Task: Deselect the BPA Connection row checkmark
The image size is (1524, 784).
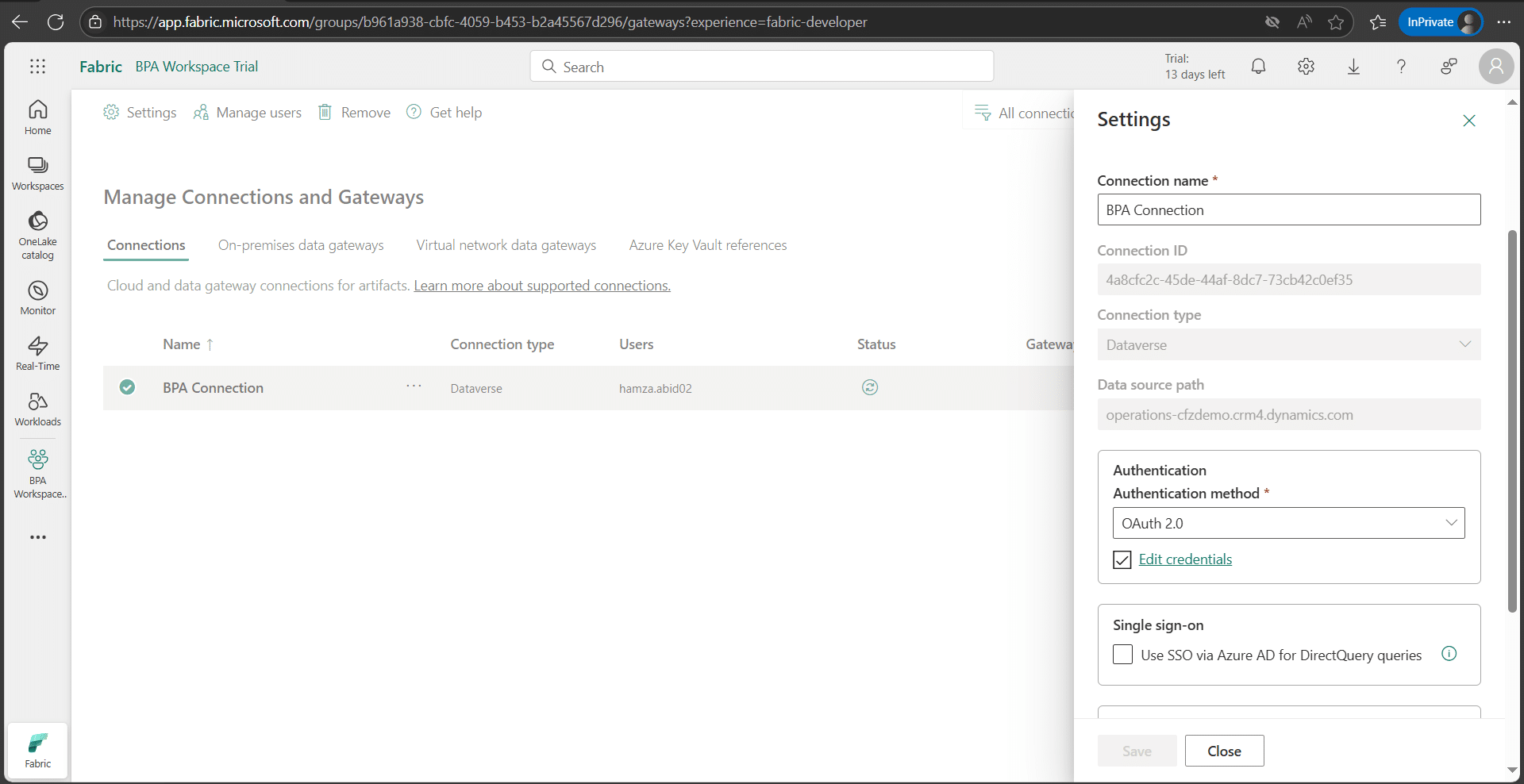Action: [127, 387]
